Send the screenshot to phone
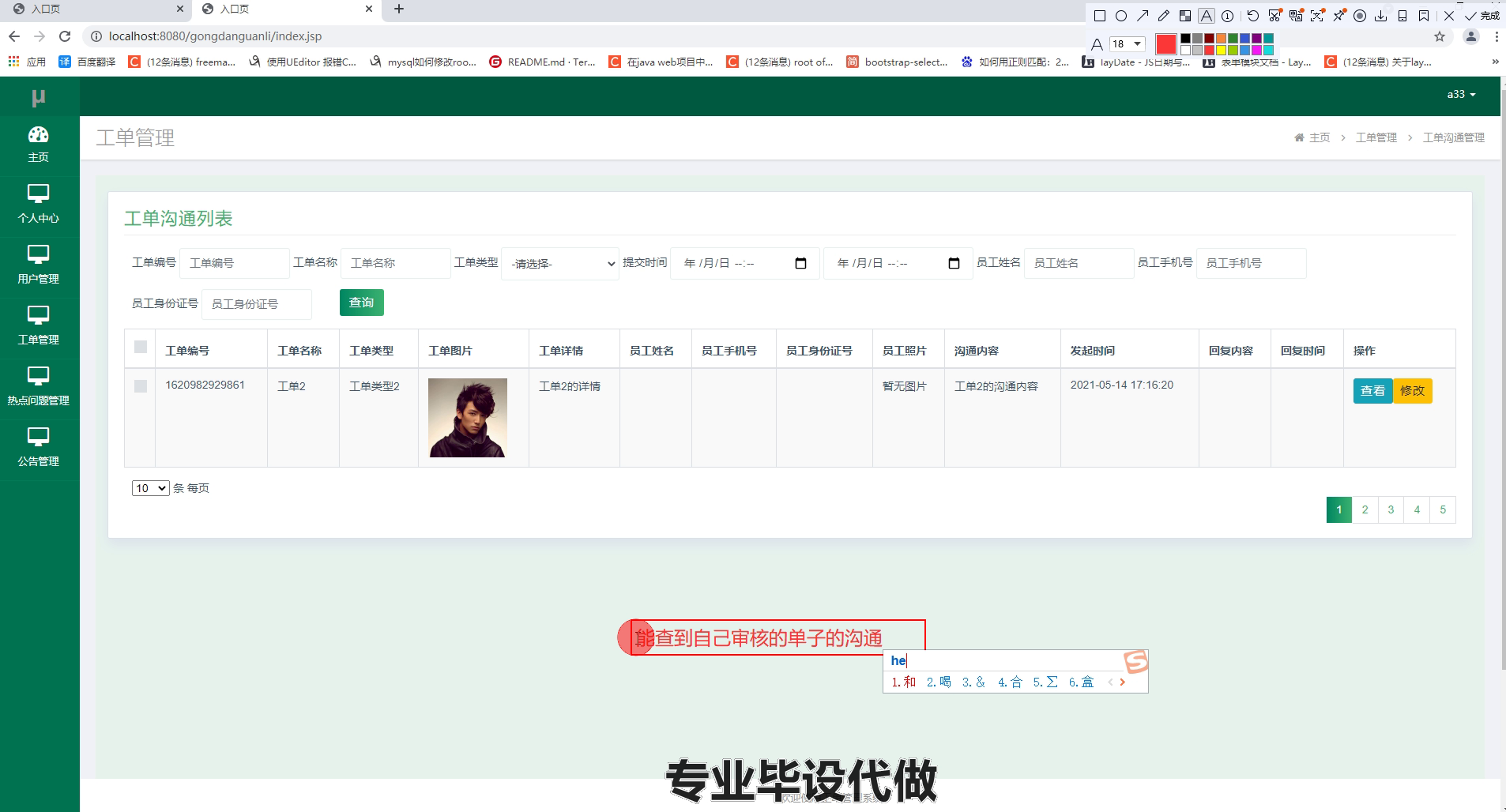 [1402, 16]
